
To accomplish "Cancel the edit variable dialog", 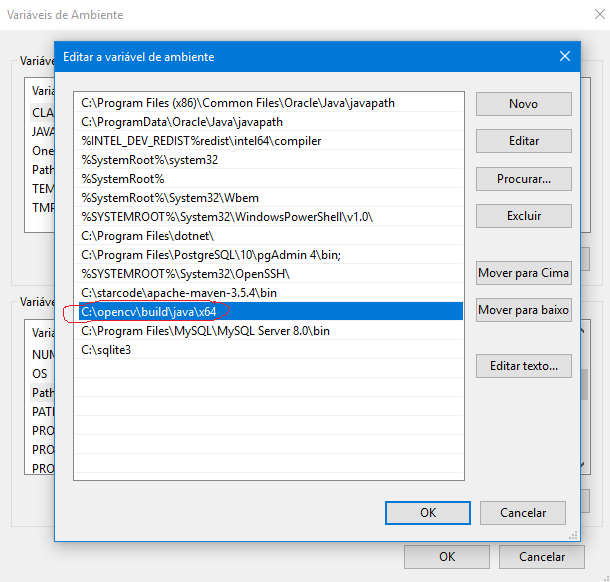I will [x=522, y=513].
